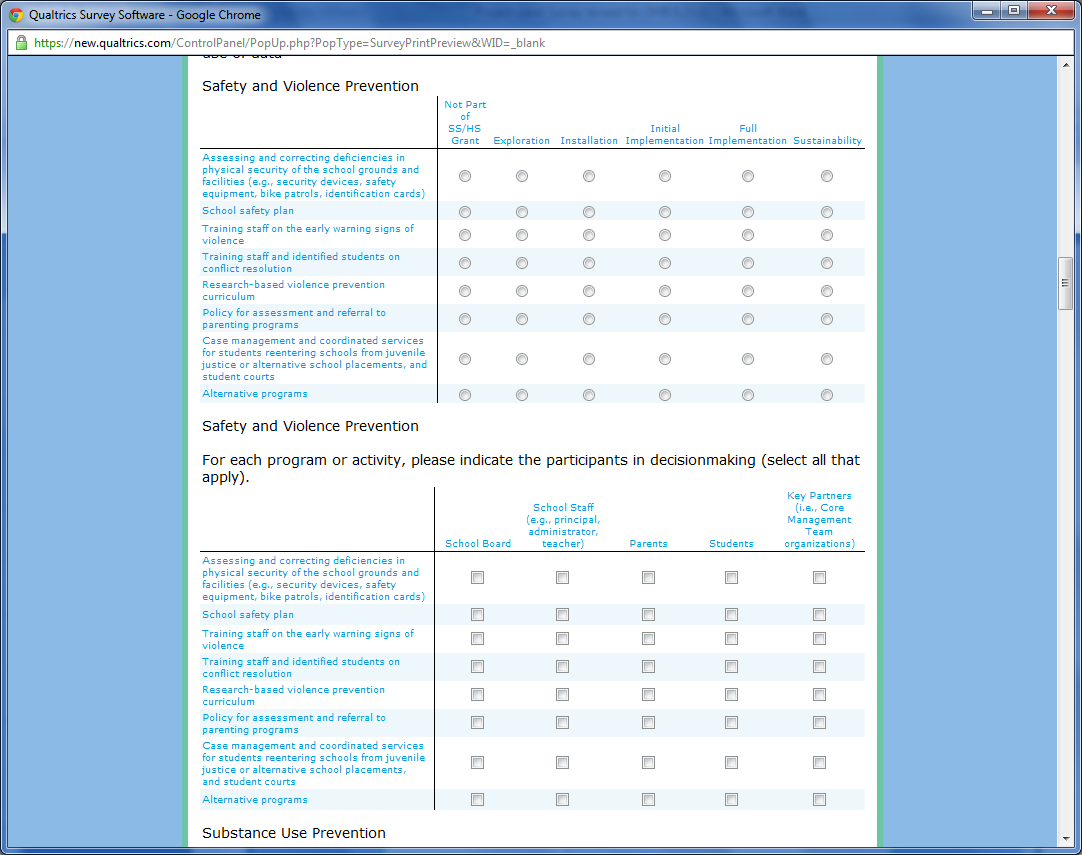This screenshot has width=1082, height=855.
Task: Click School safety plan label in the stage table
Action: click(x=248, y=210)
